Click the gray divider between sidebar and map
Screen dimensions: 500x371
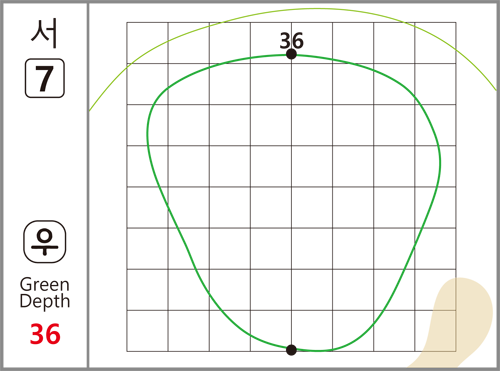point(88,185)
